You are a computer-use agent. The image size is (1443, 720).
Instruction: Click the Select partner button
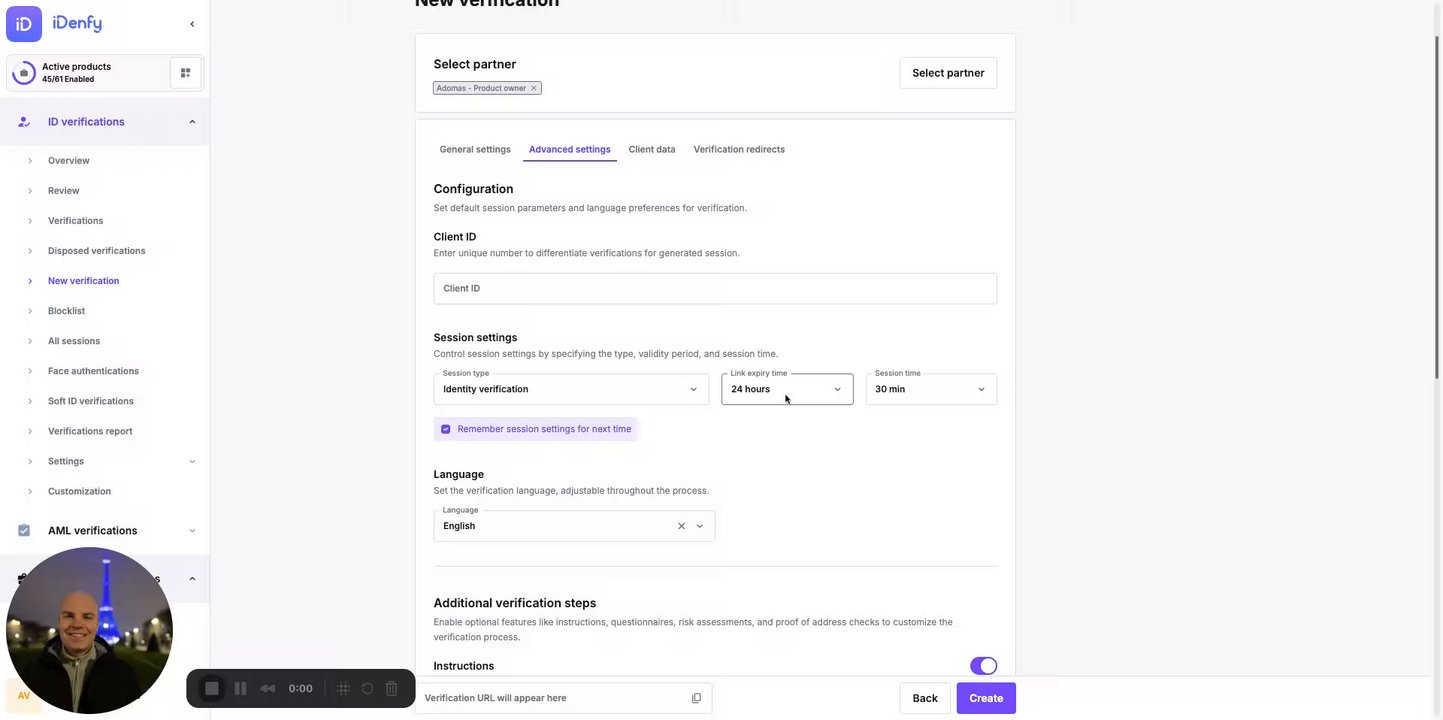pyautogui.click(x=948, y=73)
